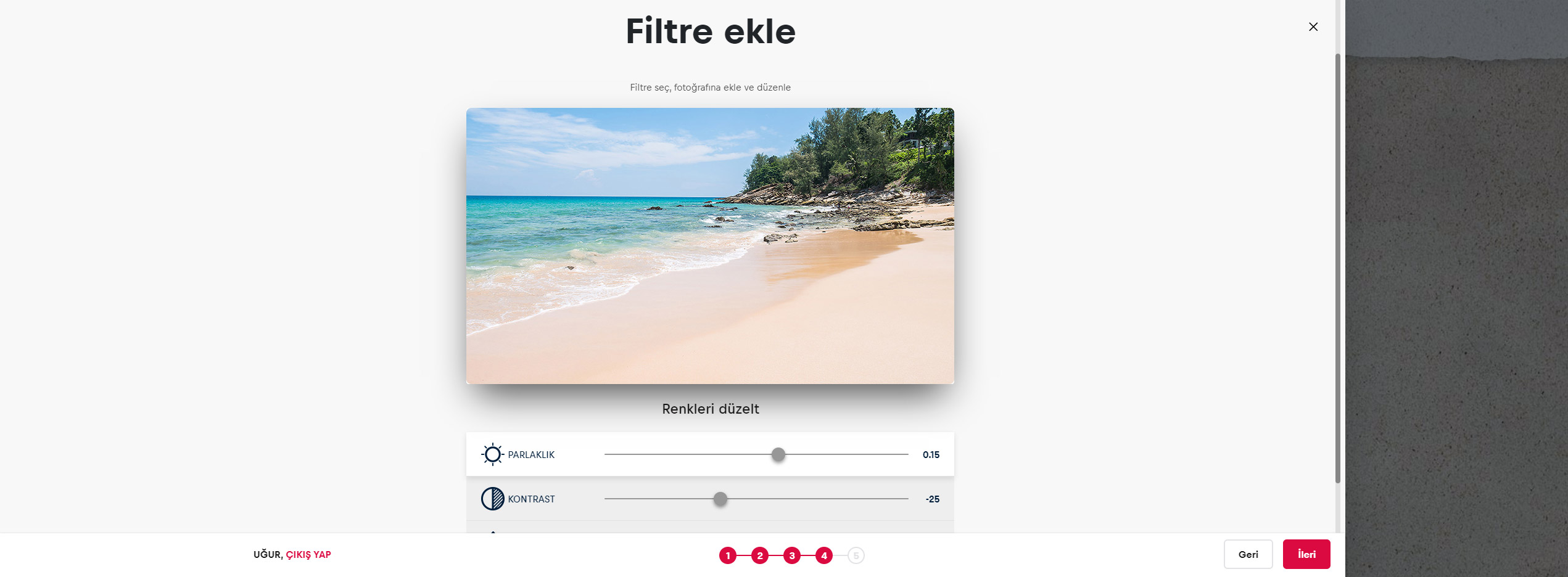Screen dimensions: 1568x577
Task: Click the beach photo preview
Action: [x=710, y=246]
